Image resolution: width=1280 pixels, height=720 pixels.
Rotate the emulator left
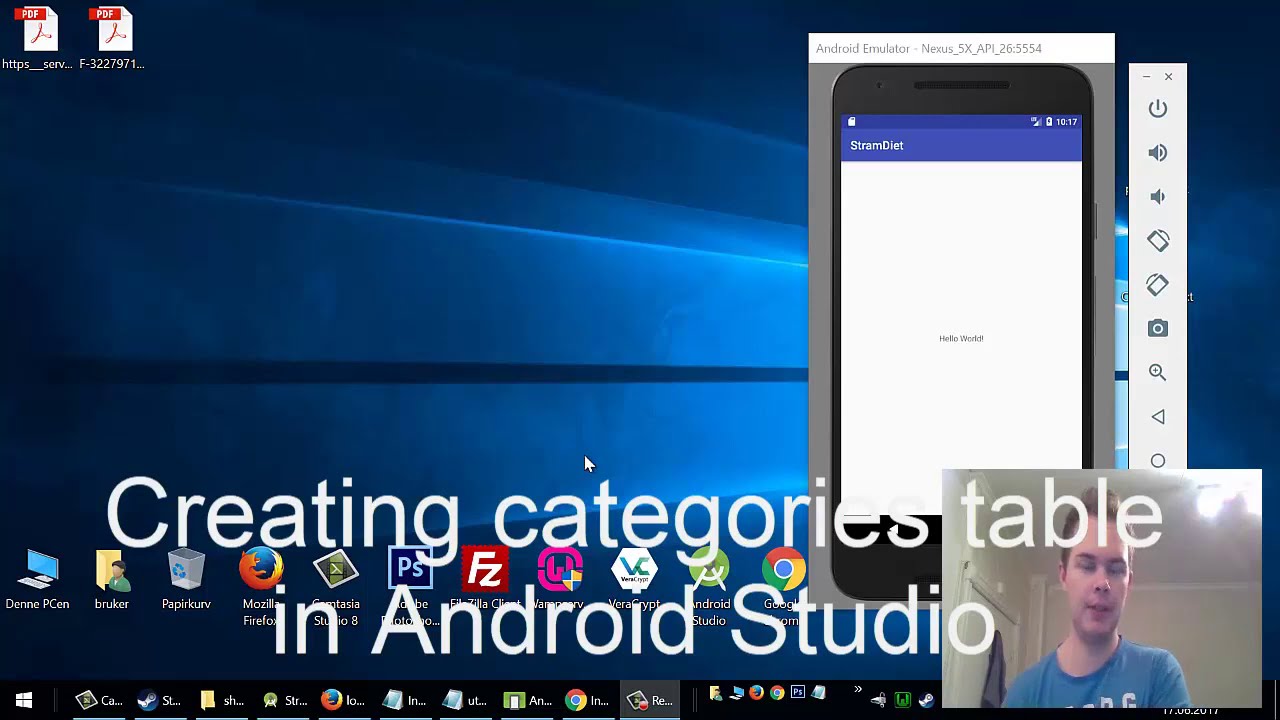(x=1158, y=241)
